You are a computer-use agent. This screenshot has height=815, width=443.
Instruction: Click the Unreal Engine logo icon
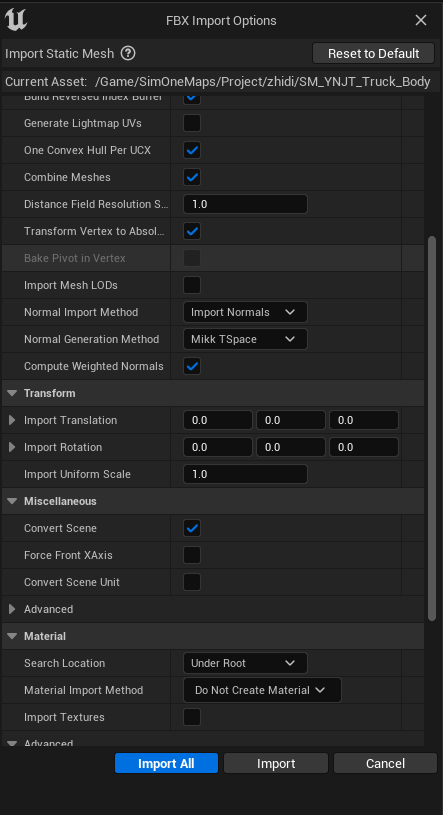pos(16,20)
